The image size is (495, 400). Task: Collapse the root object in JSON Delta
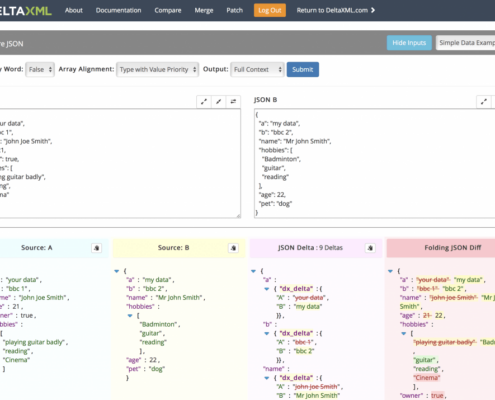[x=253, y=271]
